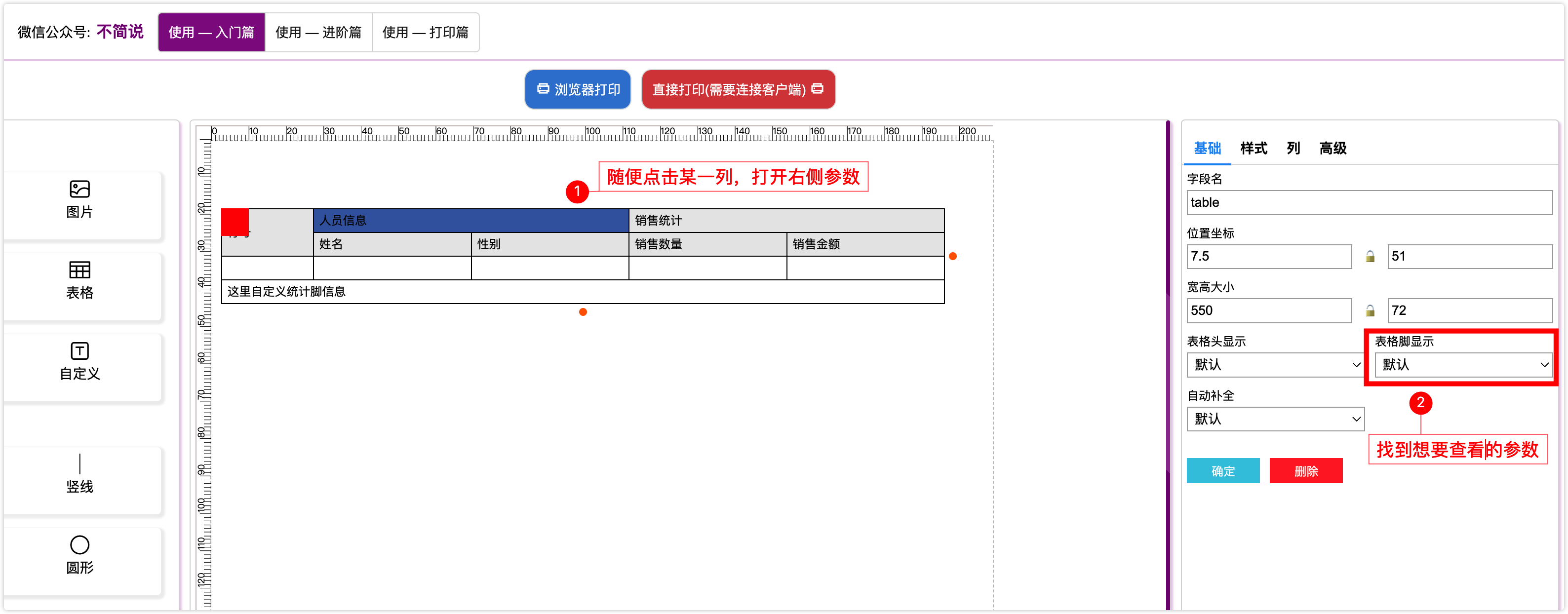Click the 删除 delete button
The image size is (1568, 614).
[1306, 470]
